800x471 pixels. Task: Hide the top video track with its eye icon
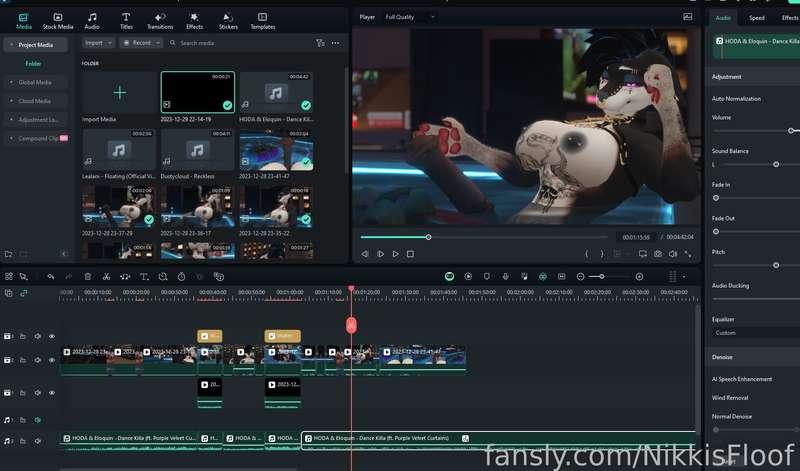tap(52, 337)
